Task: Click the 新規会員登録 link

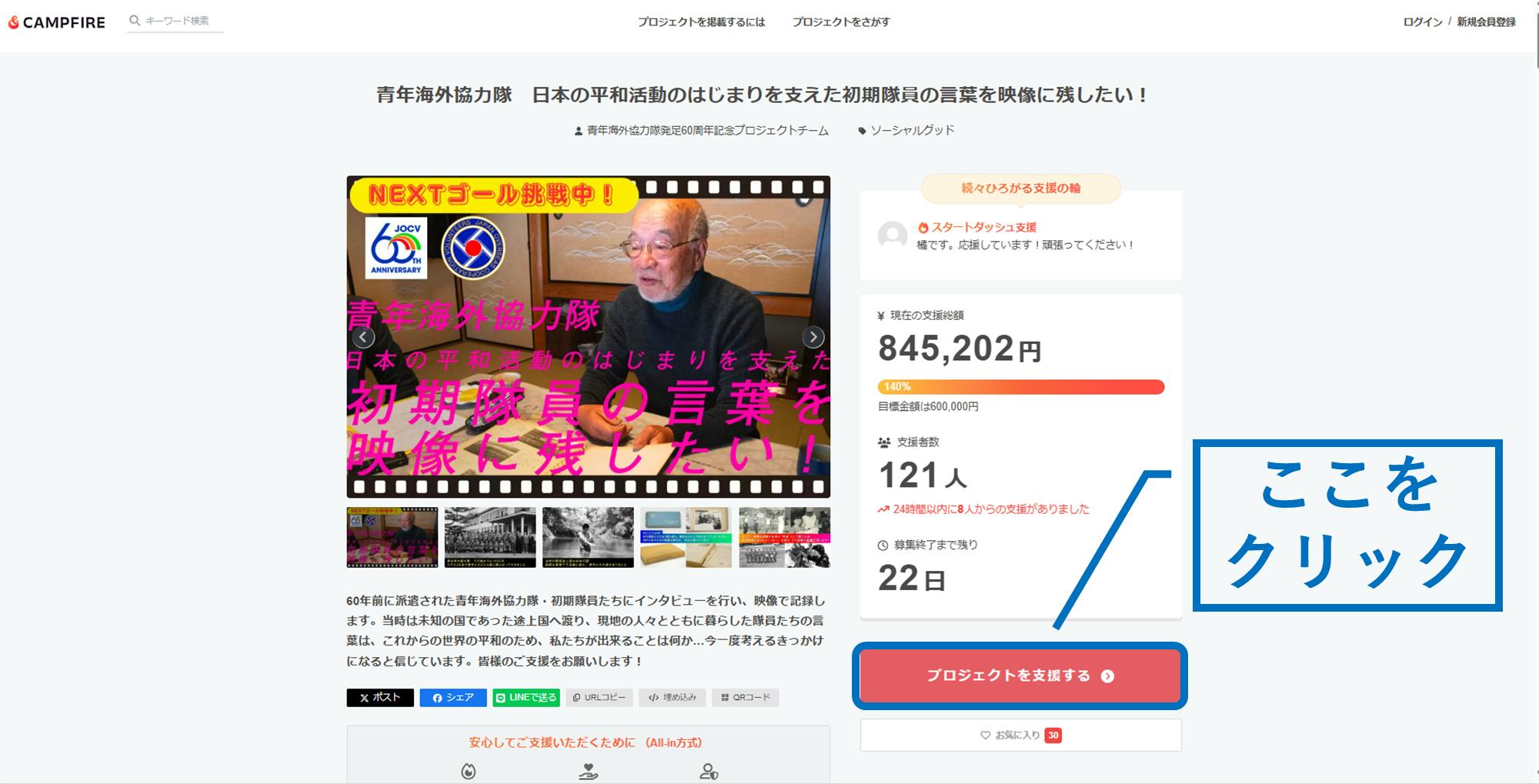Action: pyautogui.click(x=1486, y=22)
